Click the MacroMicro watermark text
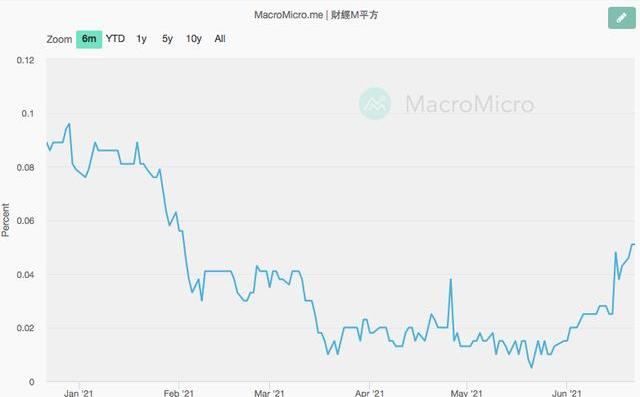640x397 pixels. coord(470,104)
